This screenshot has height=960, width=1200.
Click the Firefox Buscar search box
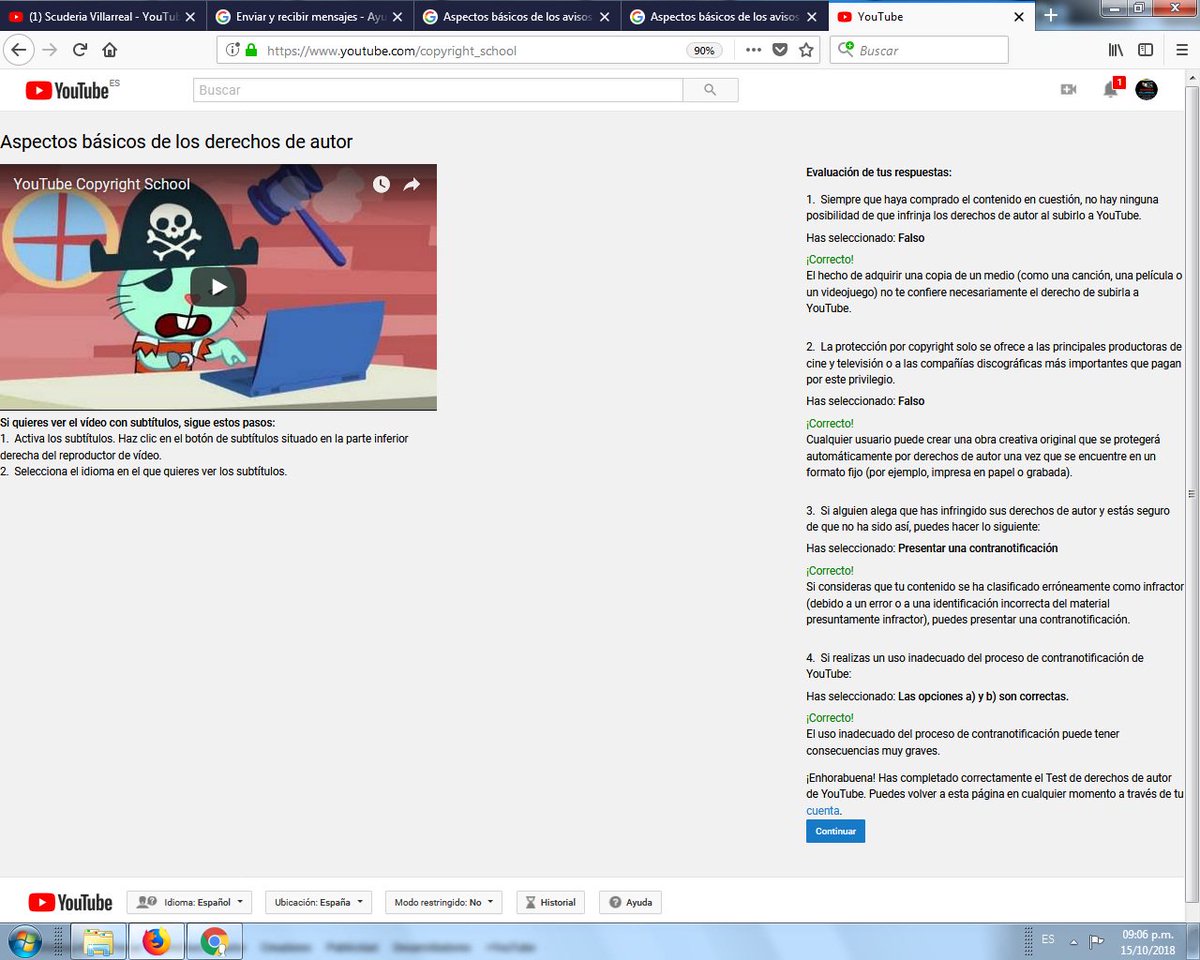tap(919, 50)
